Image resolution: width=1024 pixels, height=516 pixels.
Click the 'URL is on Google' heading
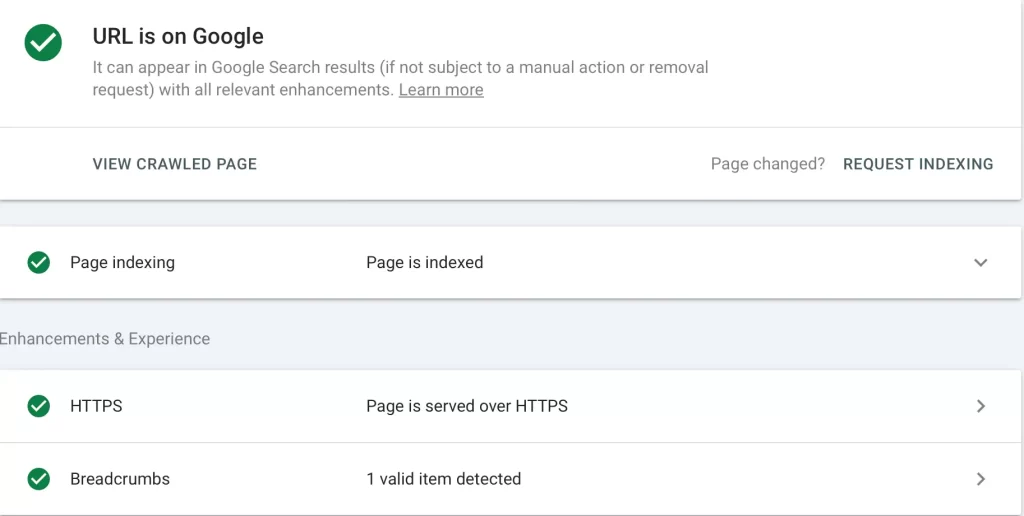pyautogui.click(x=178, y=36)
